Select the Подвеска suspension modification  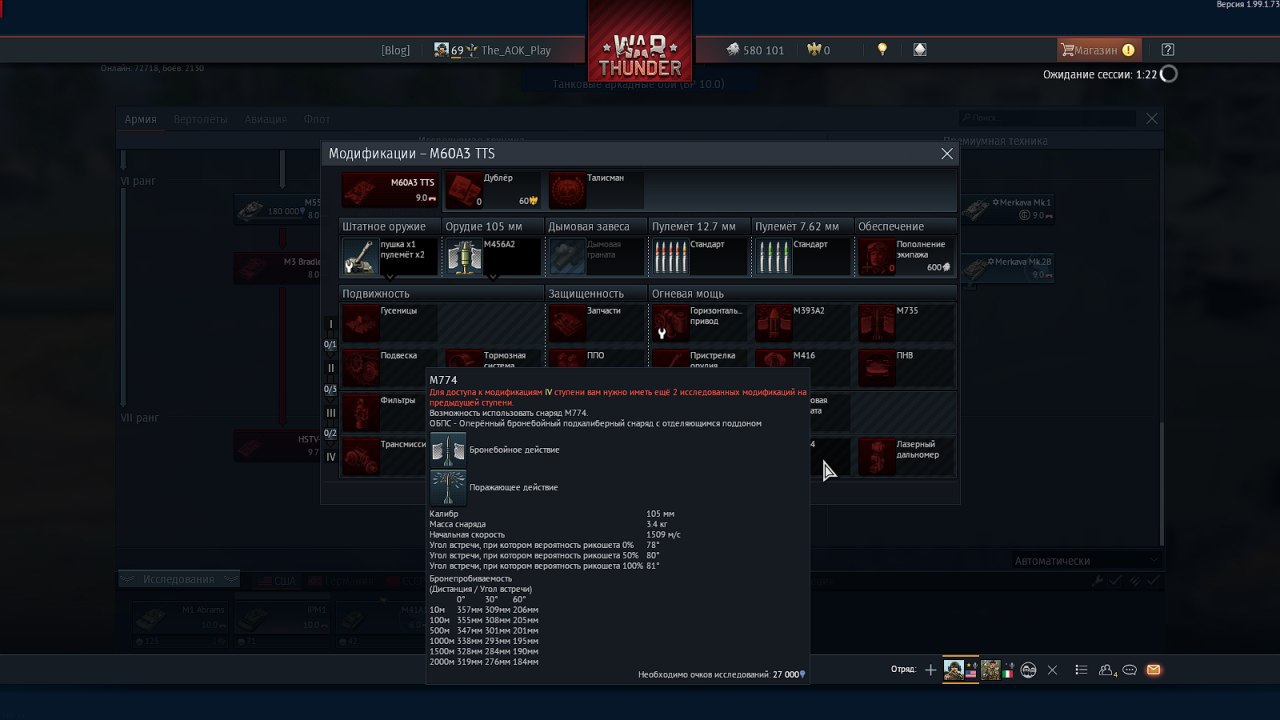pos(390,367)
